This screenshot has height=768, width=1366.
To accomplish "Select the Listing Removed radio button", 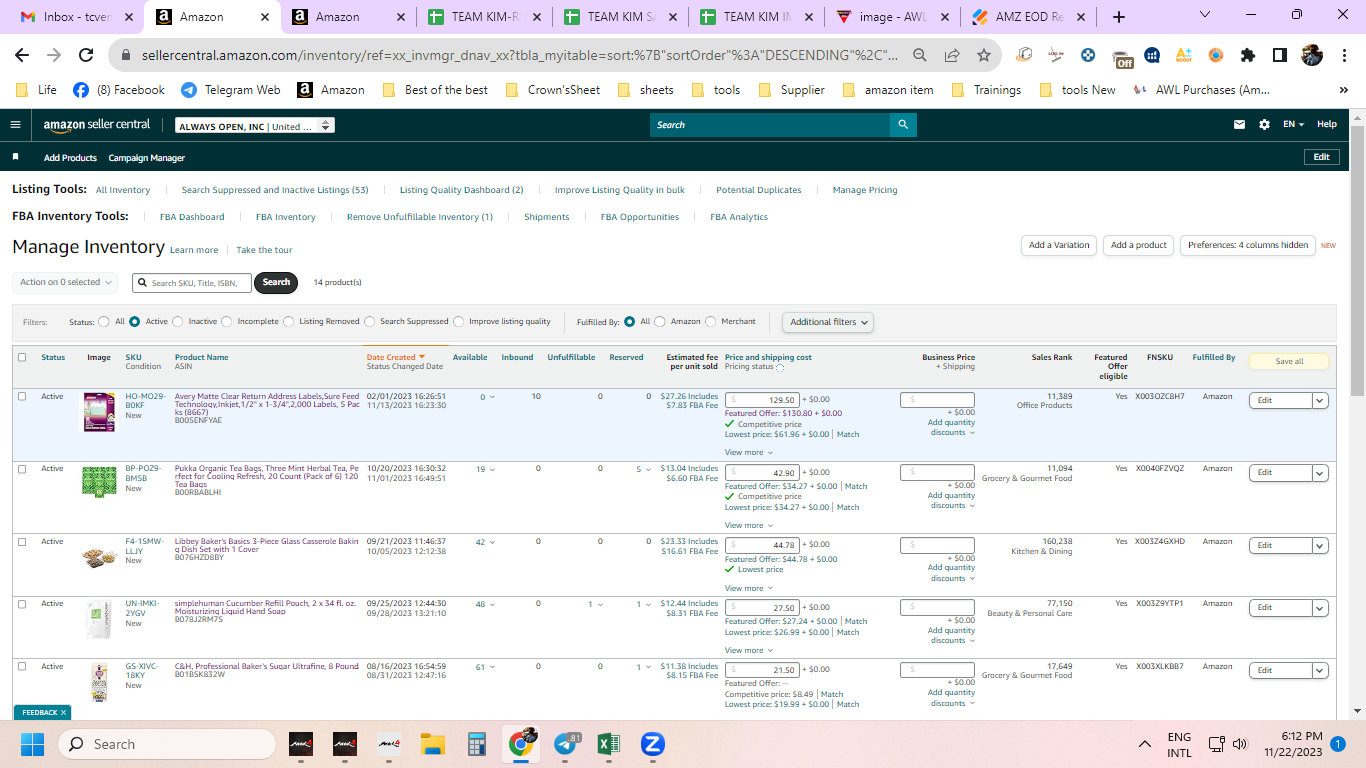I will [x=288, y=322].
